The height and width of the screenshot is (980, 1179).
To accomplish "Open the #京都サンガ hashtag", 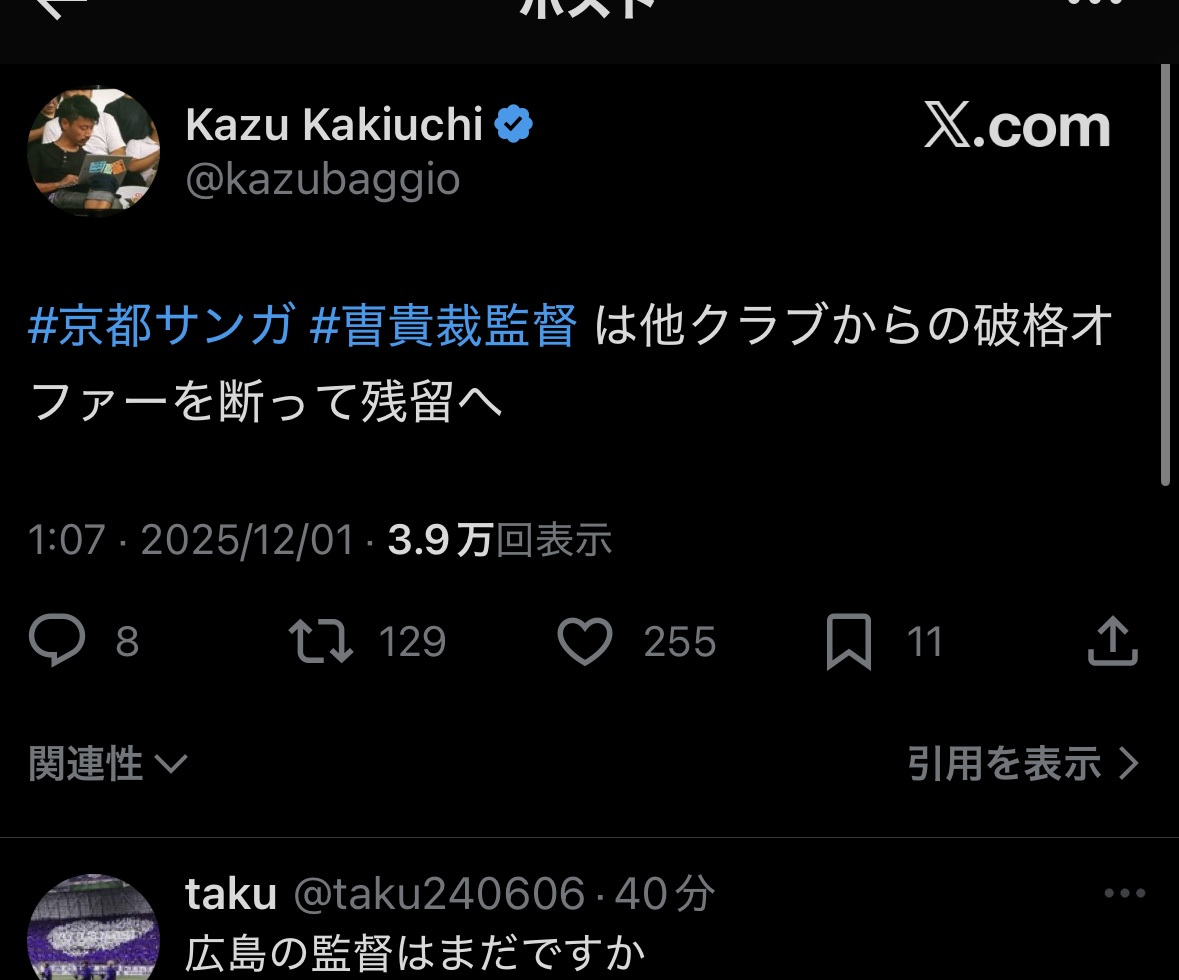I will (162, 325).
